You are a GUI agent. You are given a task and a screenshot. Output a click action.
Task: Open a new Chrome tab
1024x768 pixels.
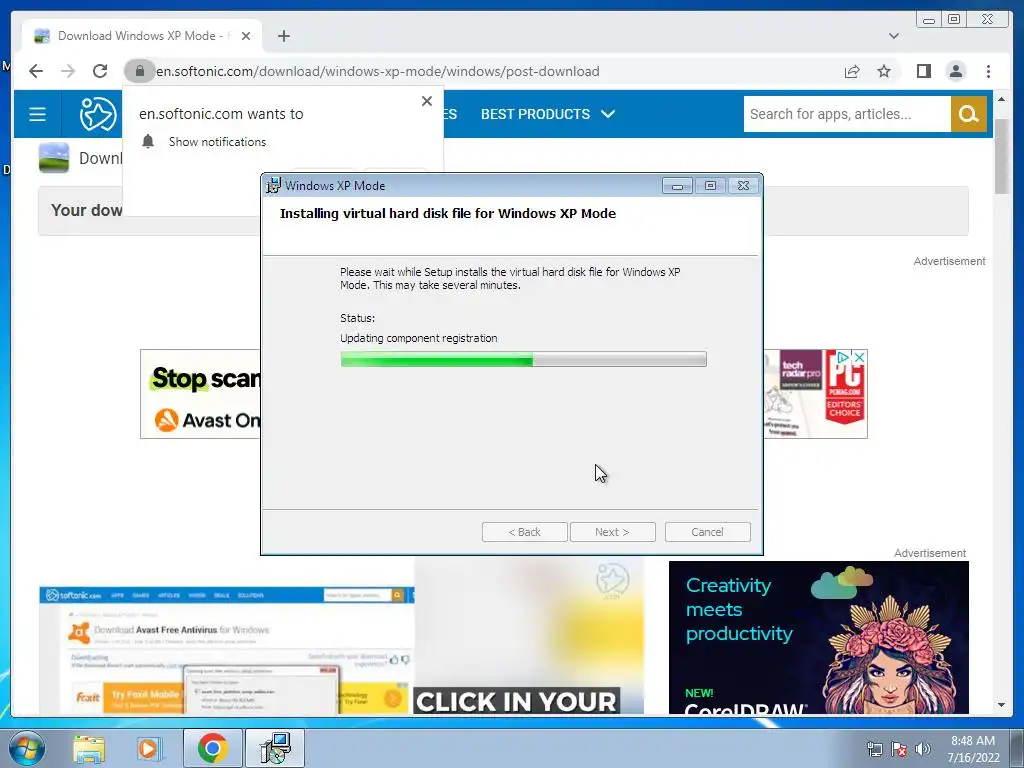coord(283,36)
